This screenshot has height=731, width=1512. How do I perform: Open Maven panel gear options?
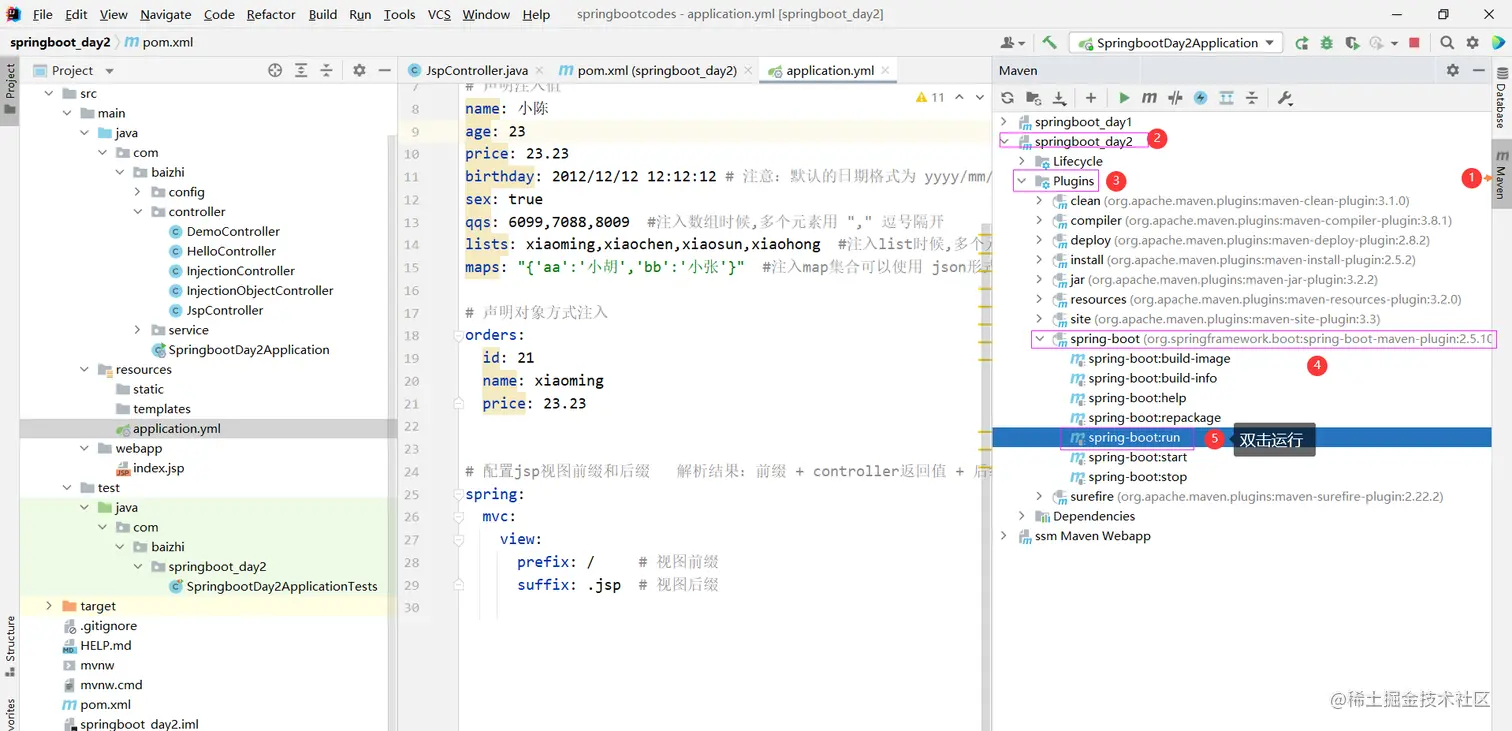pyautogui.click(x=1453, y=70)
